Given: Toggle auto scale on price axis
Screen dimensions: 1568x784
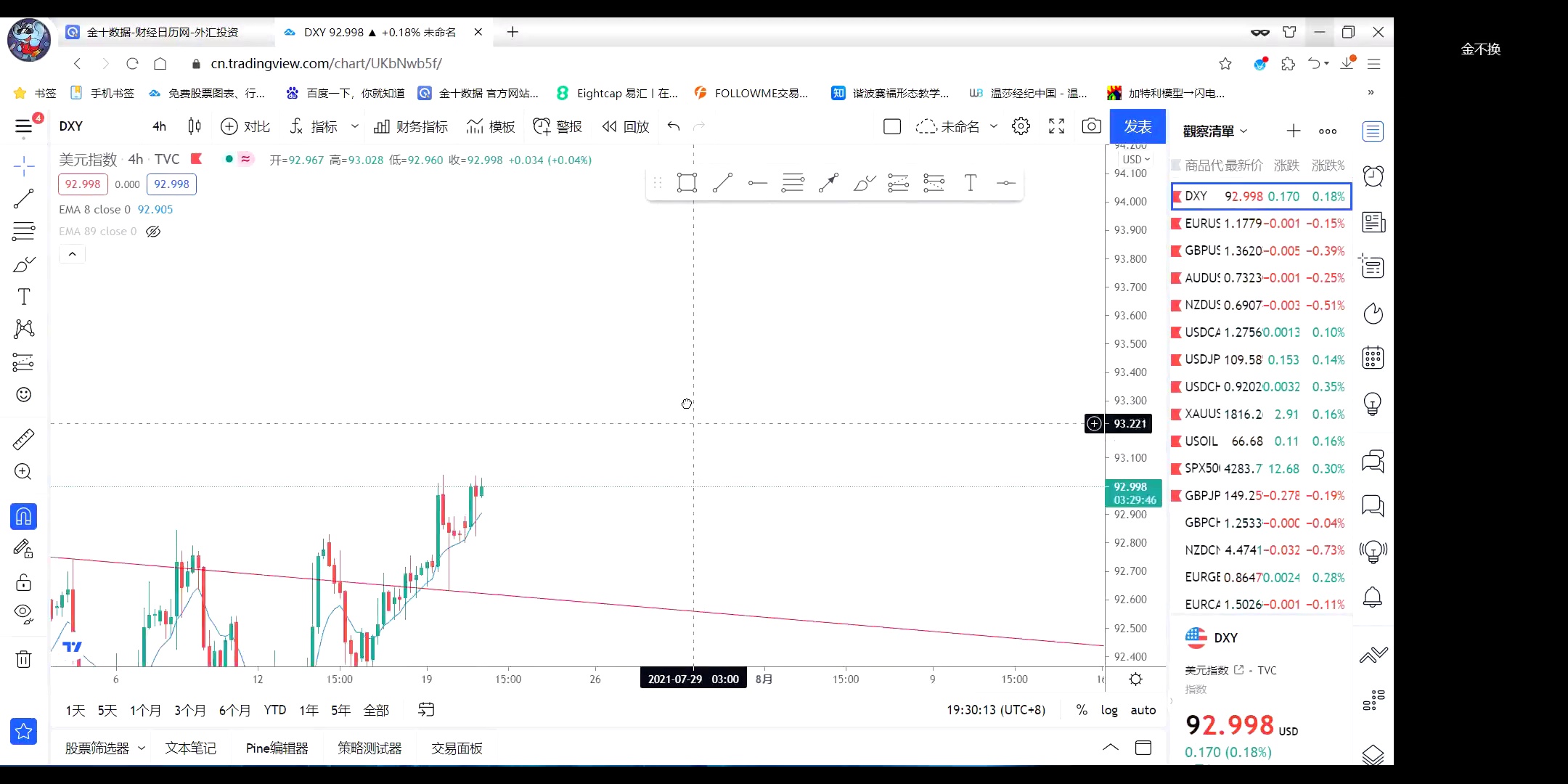Looking at the screenshot, I should (1143, 710).
